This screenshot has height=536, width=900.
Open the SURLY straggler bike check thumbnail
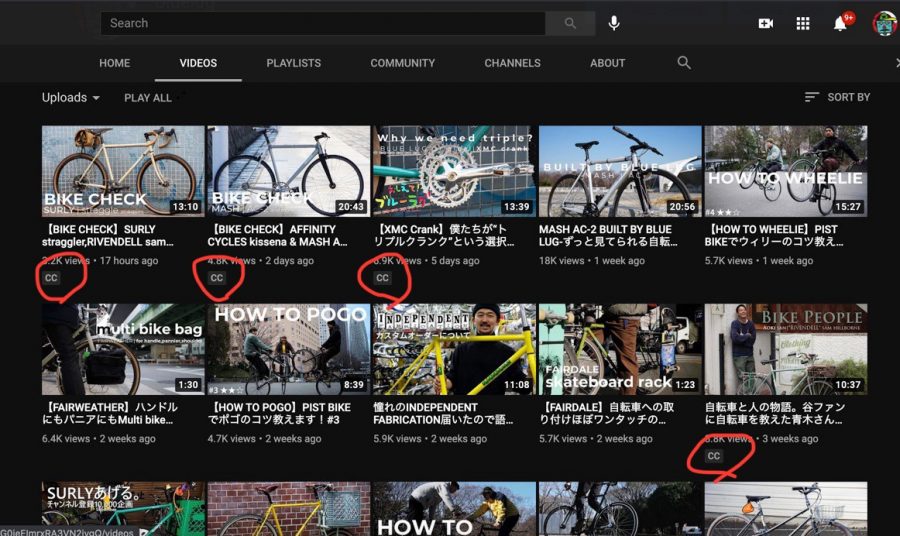tap(123, 171)
